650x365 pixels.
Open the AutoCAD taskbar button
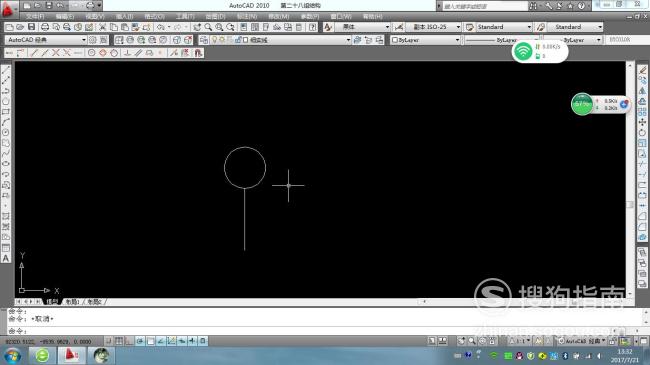click(x=71, y=355)
